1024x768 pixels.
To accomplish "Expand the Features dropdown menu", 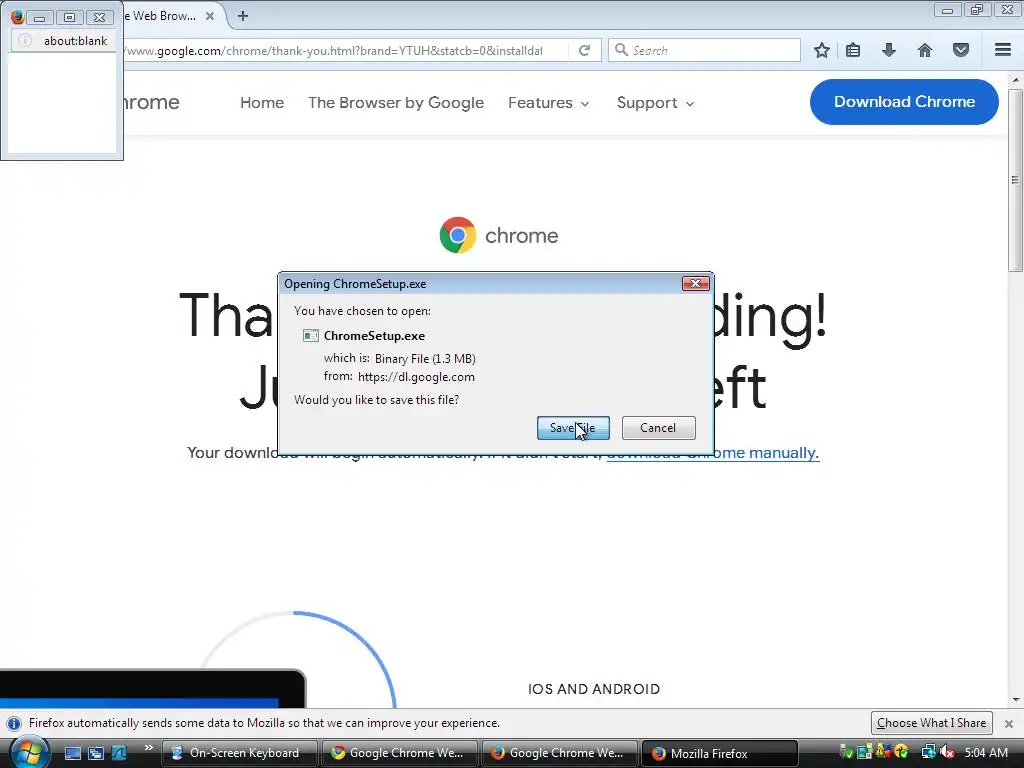I will 549,103.
